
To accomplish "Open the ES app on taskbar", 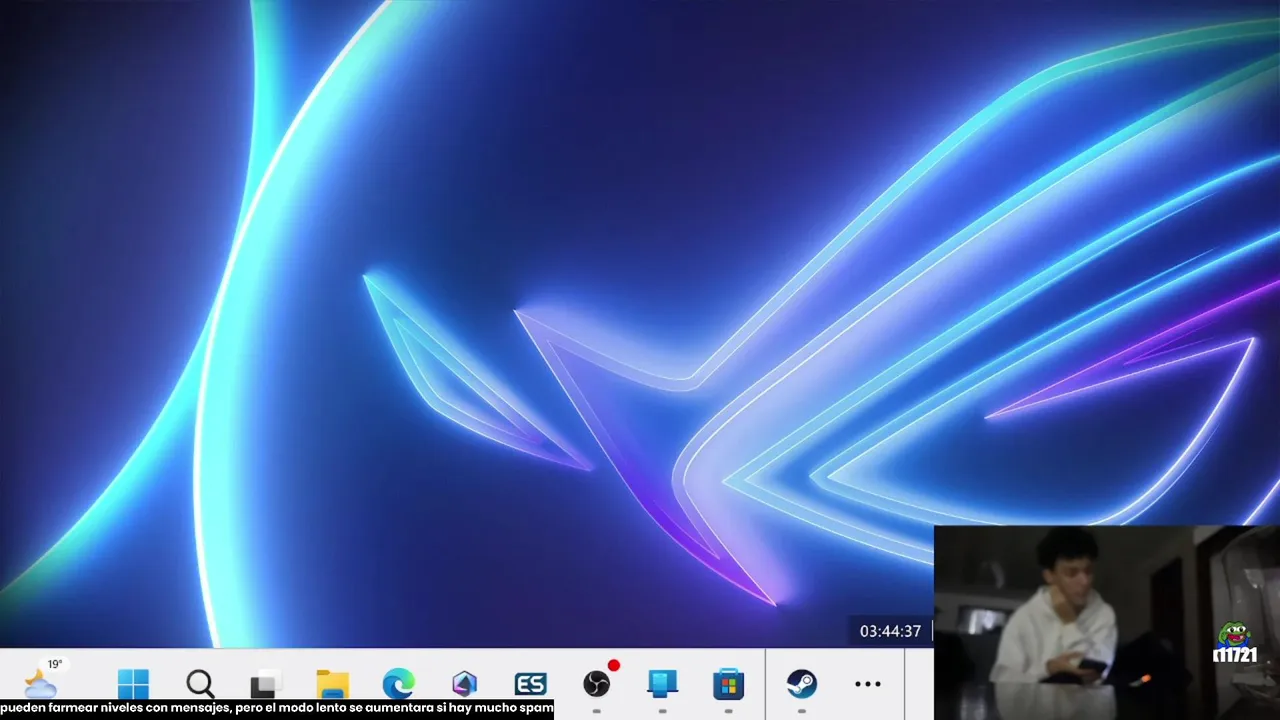I will pyautogui.click(x=530, y=684).
